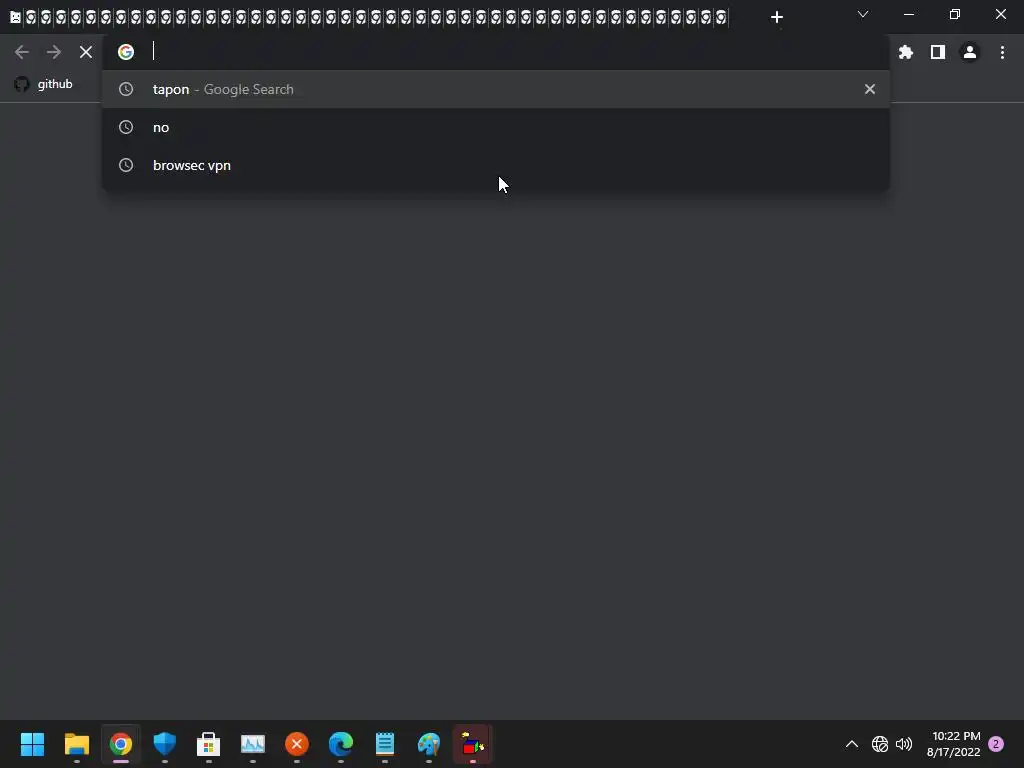1024x768 pixels.
Task: Open the tab search chevron dropdown
Action: [x=863, y=14]
